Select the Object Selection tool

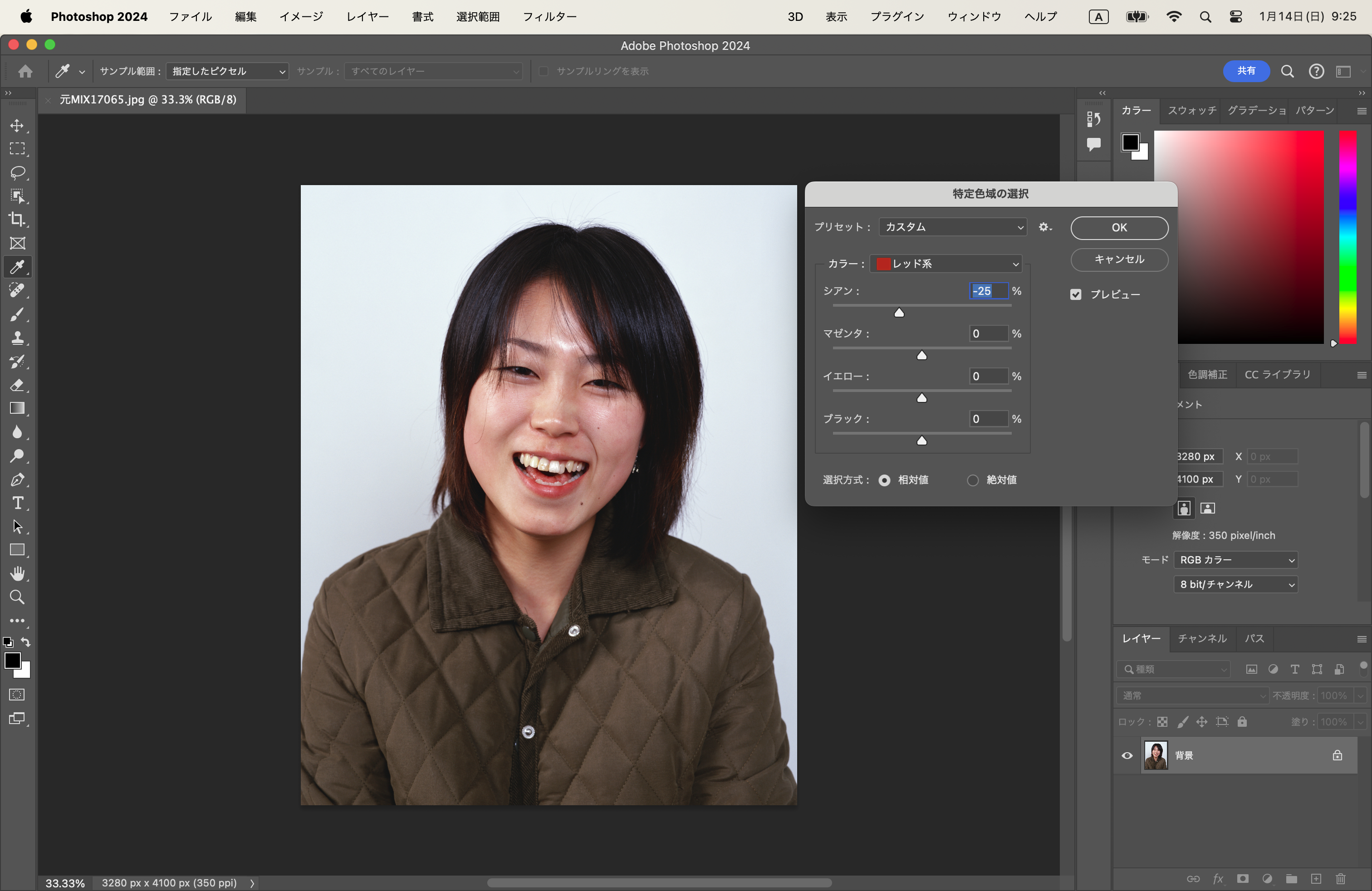[17, 196]
